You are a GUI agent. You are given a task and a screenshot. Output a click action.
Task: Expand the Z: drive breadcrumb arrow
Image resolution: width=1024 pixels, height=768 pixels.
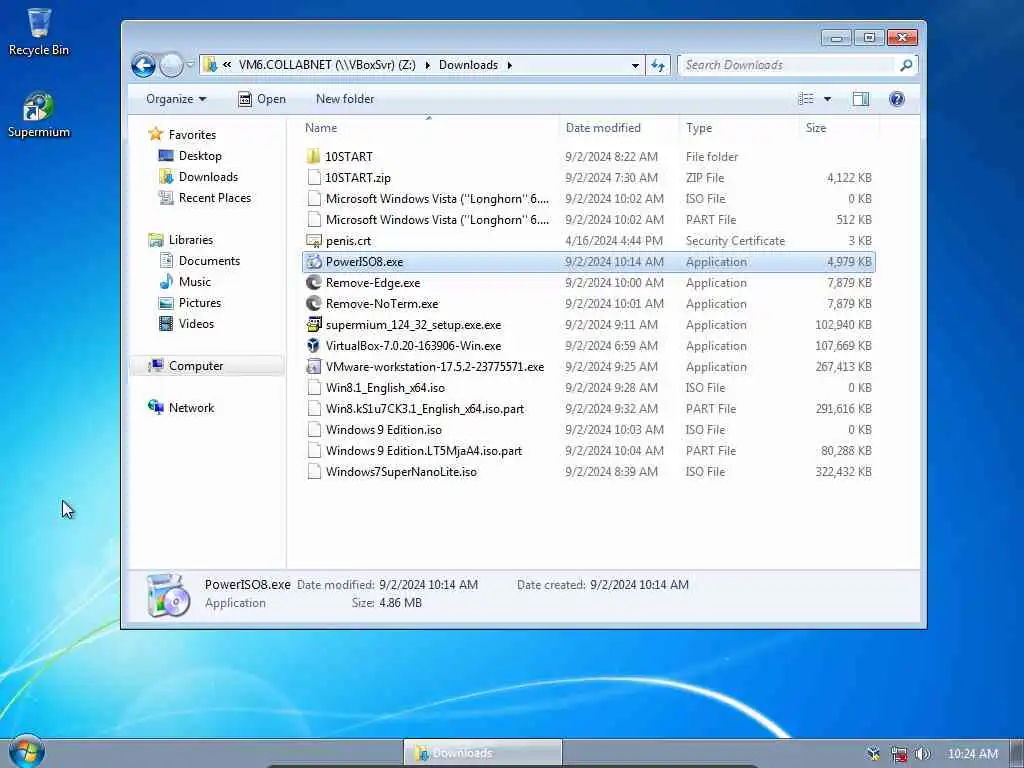(x=428, y=65)
